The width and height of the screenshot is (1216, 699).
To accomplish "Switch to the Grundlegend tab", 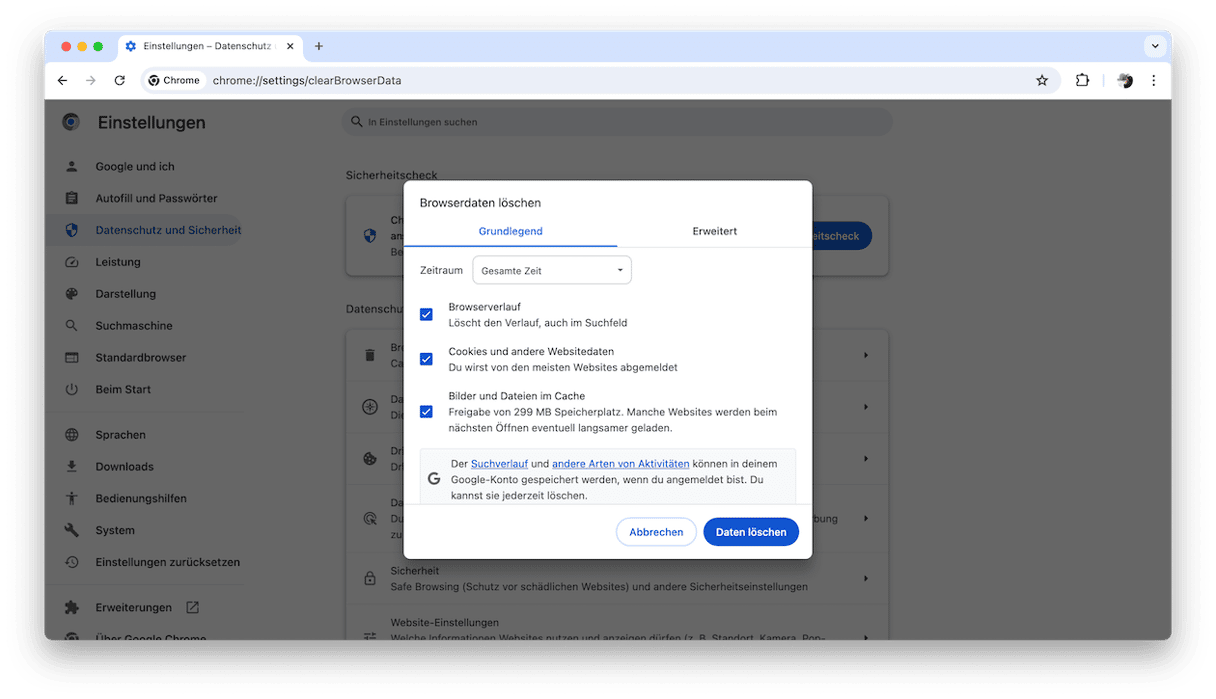I will 510,231.
